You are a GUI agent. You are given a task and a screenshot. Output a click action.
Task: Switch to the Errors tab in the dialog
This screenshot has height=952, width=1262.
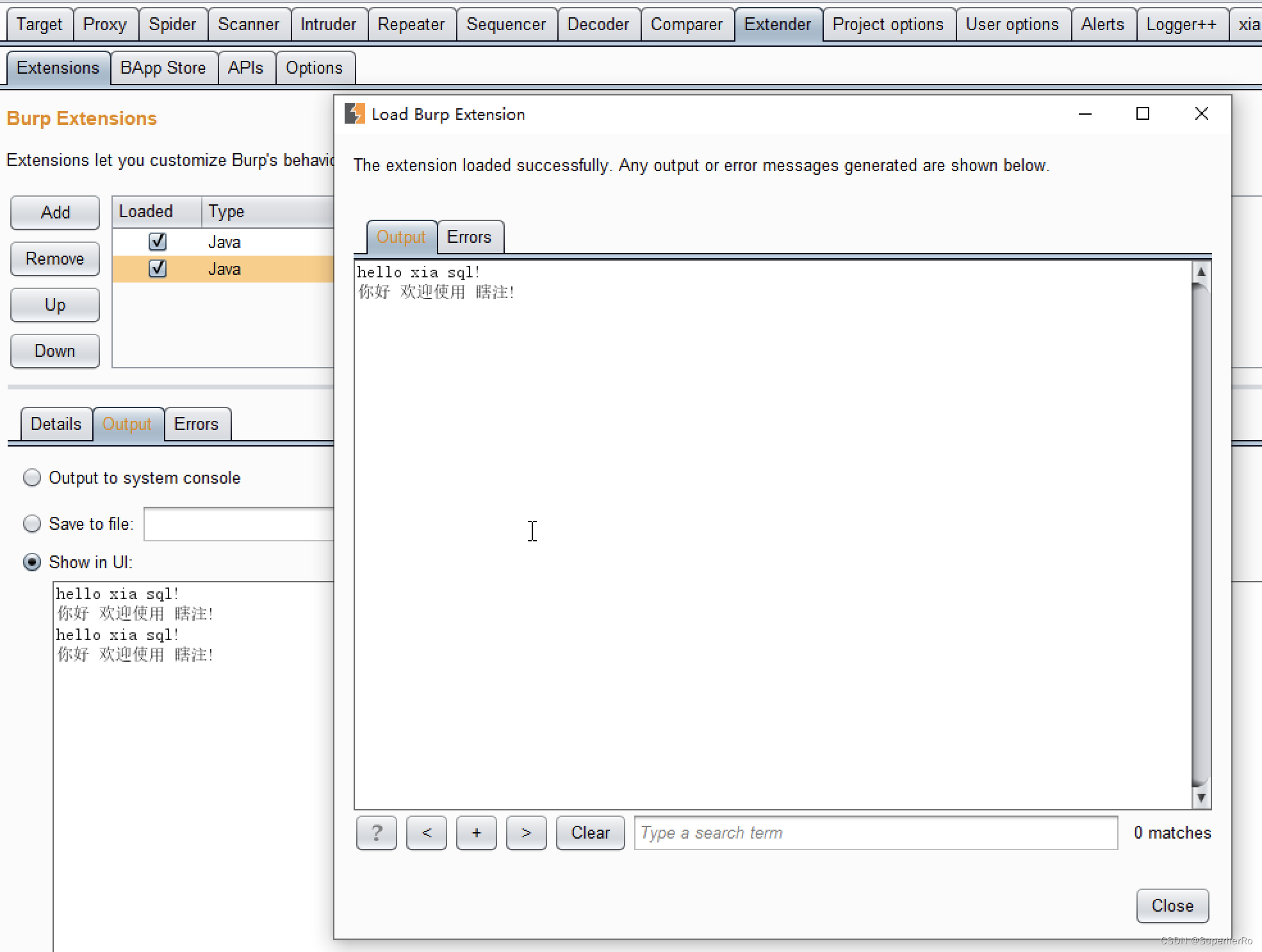point(470,236)
